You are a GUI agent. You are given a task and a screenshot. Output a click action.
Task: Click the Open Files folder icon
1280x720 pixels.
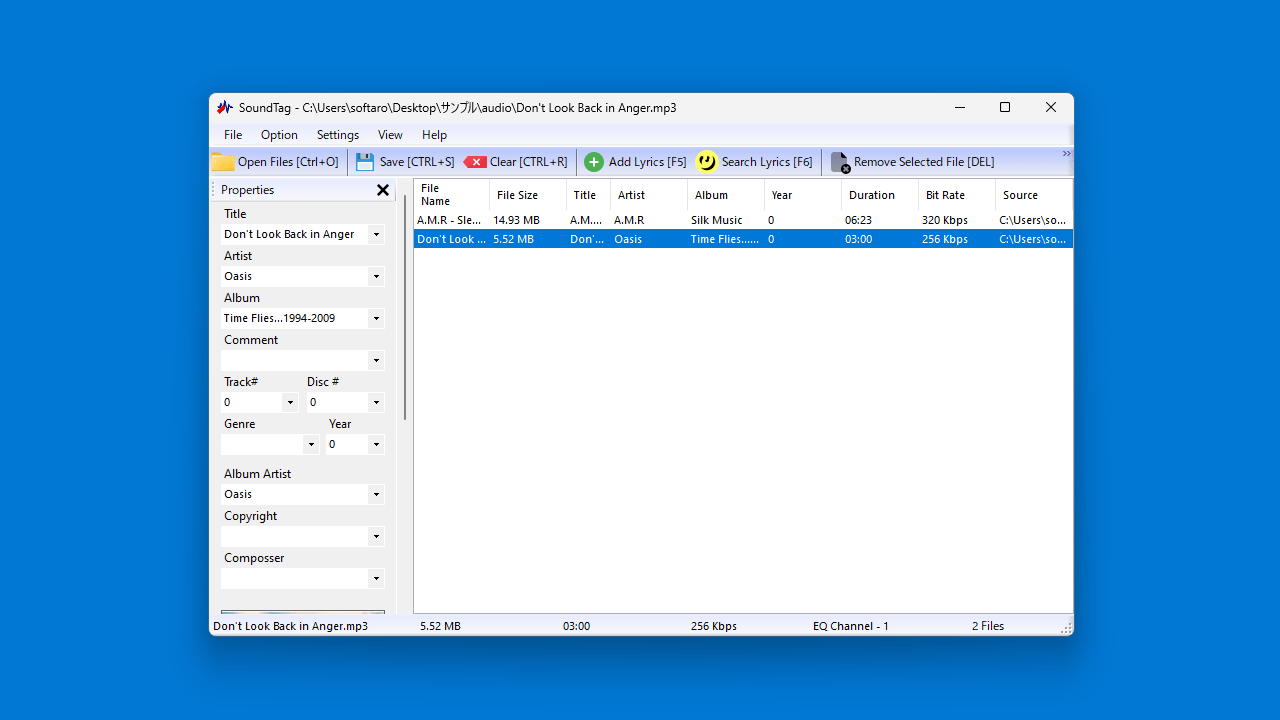pyautogui.click(x=223, y=162)
